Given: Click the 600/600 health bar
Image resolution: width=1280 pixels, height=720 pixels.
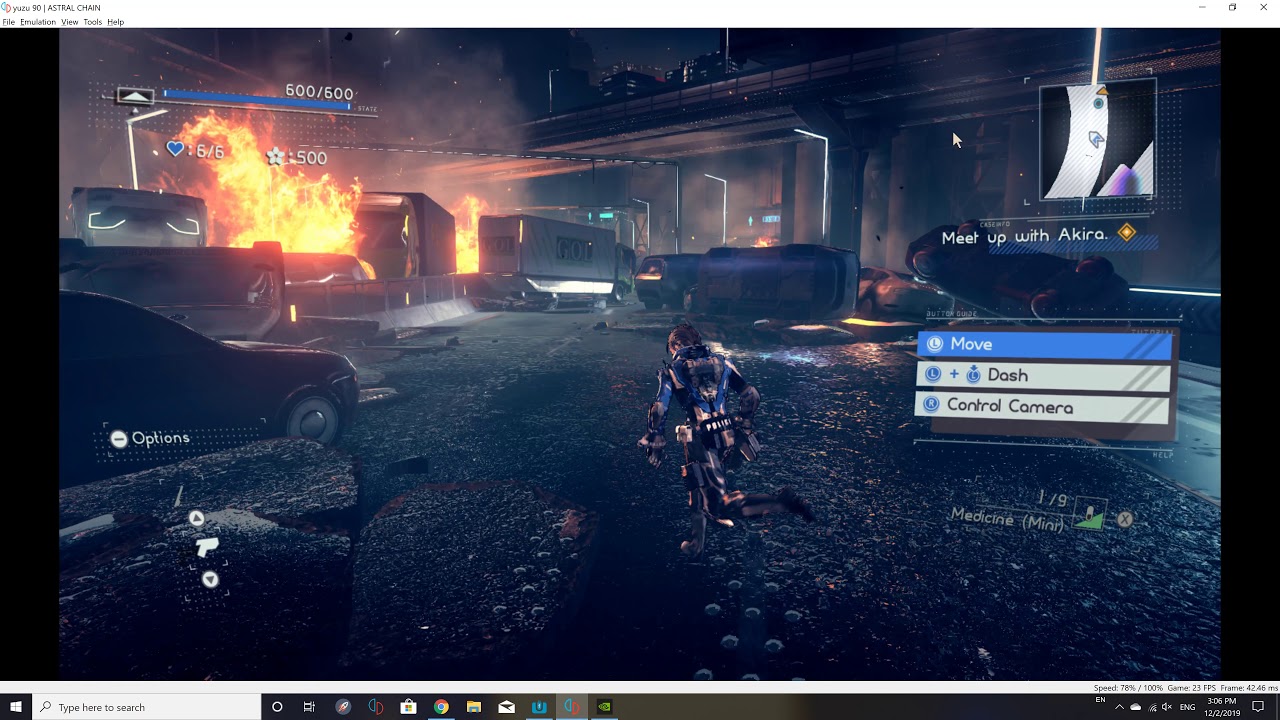Looking at the screenshot, I should [x=257, y=97].
